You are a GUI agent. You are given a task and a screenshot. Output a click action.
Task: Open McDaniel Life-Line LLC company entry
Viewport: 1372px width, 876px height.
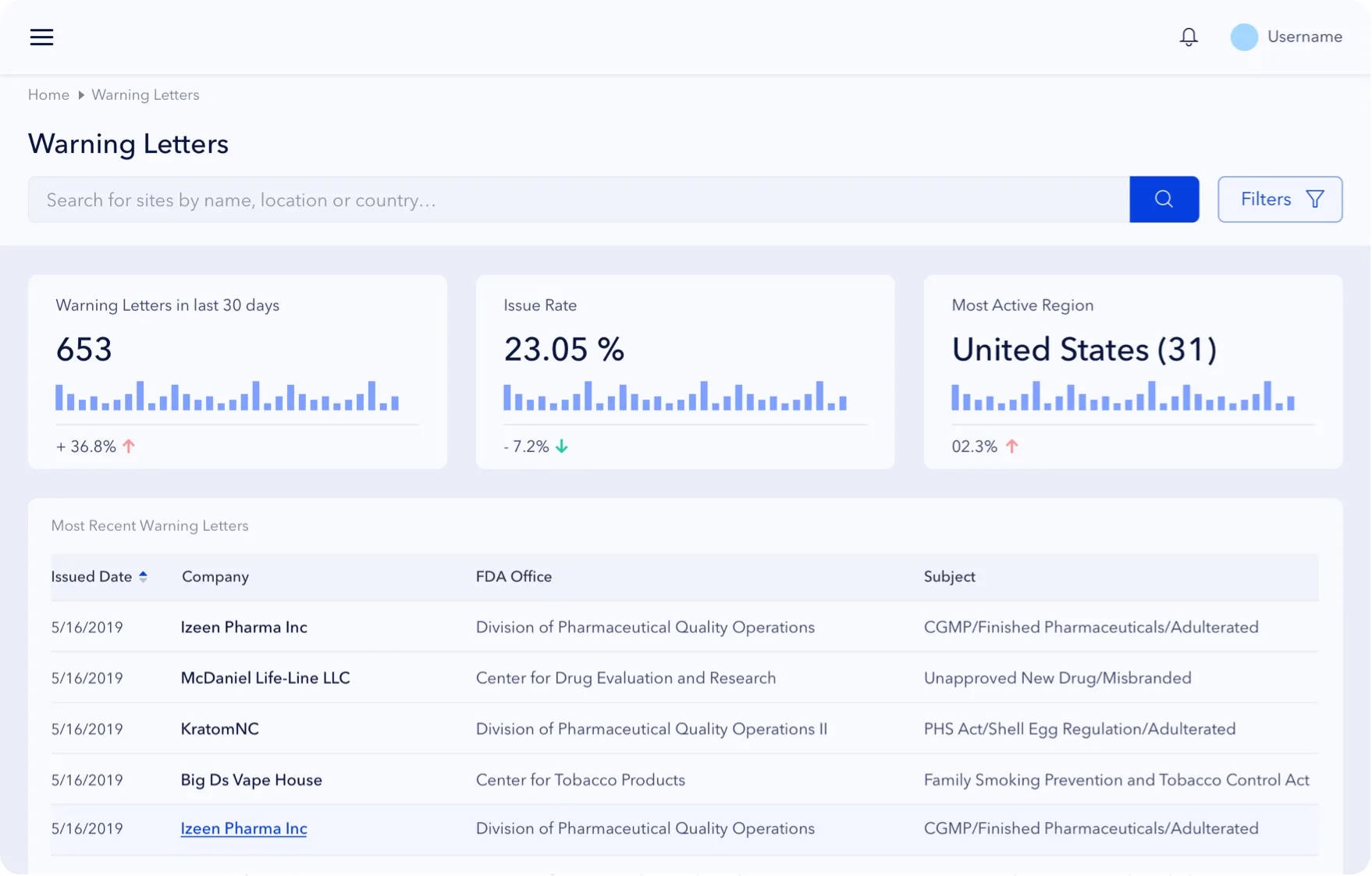tap(265, 678)
